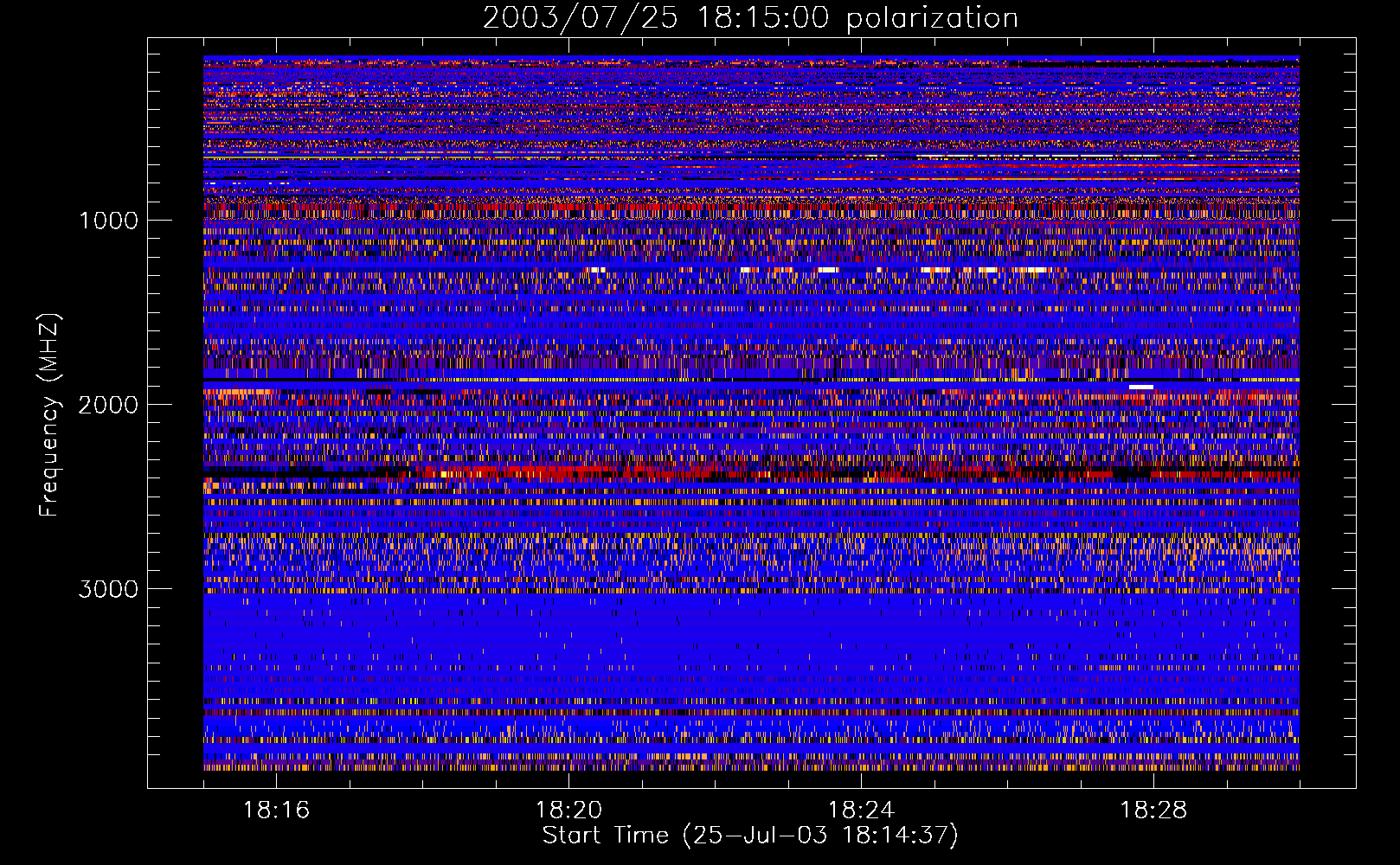Click the 2000 frequency tick label

(108, 405)
